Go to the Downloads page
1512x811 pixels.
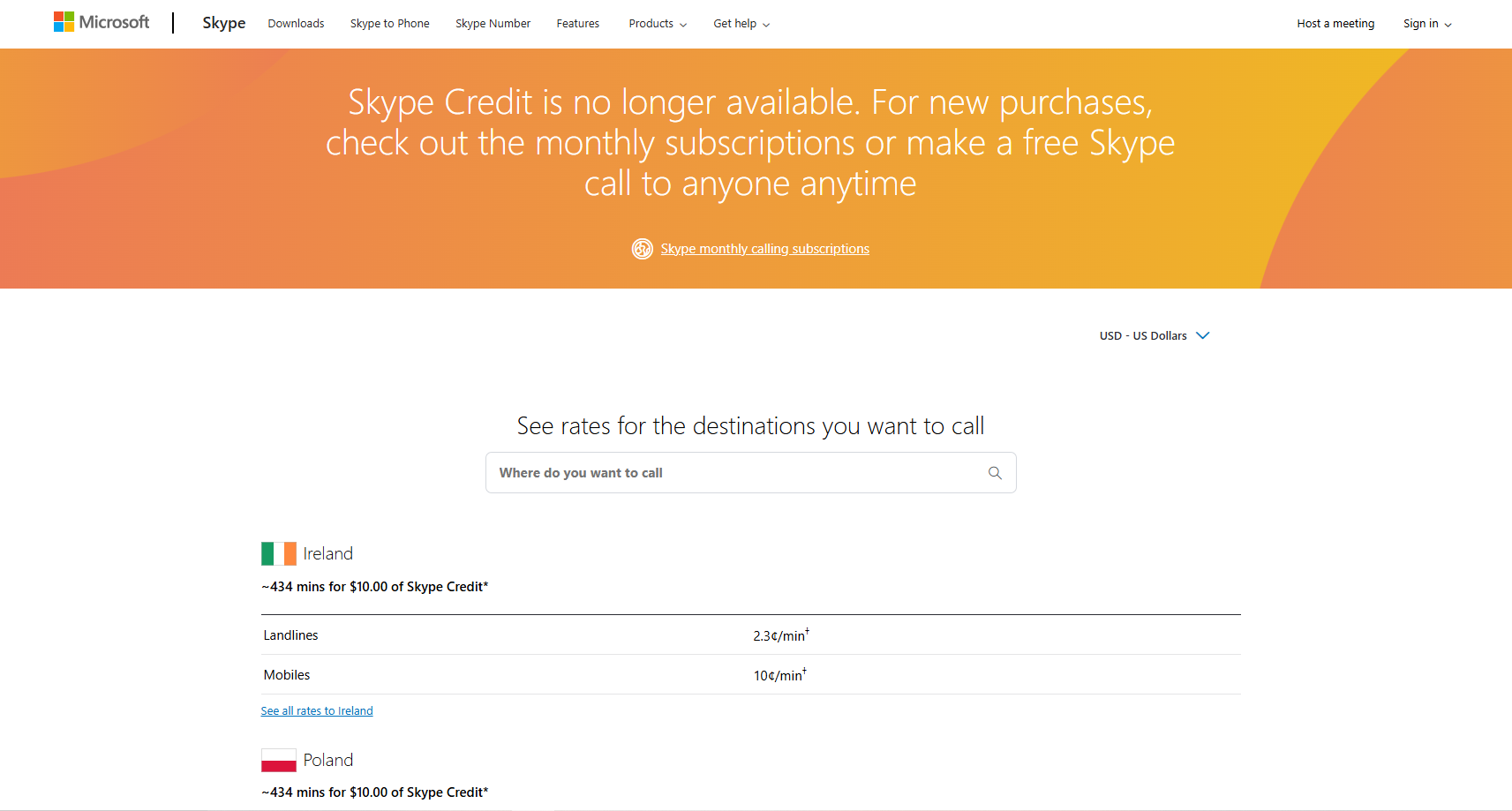296,24
